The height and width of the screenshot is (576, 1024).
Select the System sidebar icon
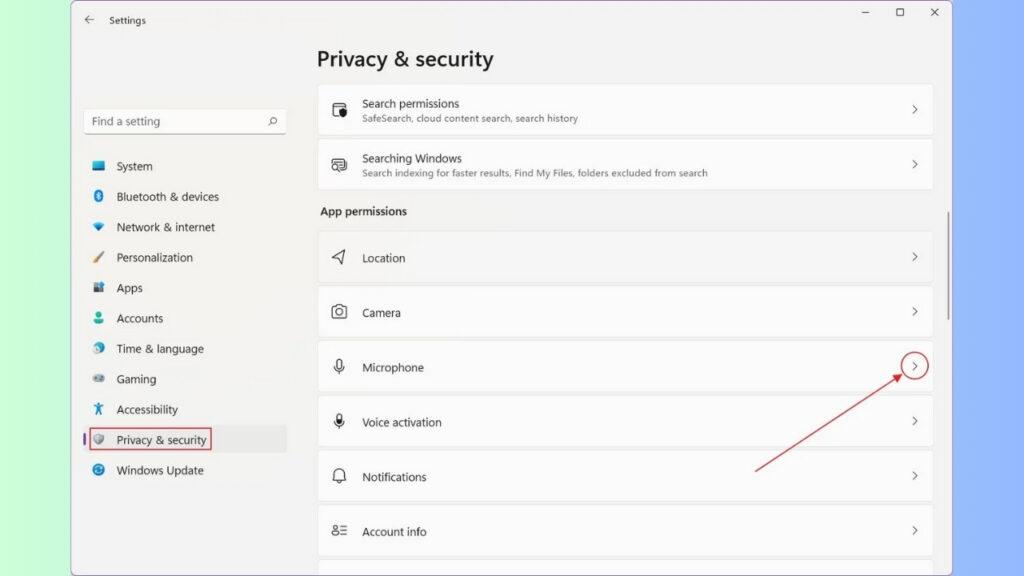click(x=99, y=166)
